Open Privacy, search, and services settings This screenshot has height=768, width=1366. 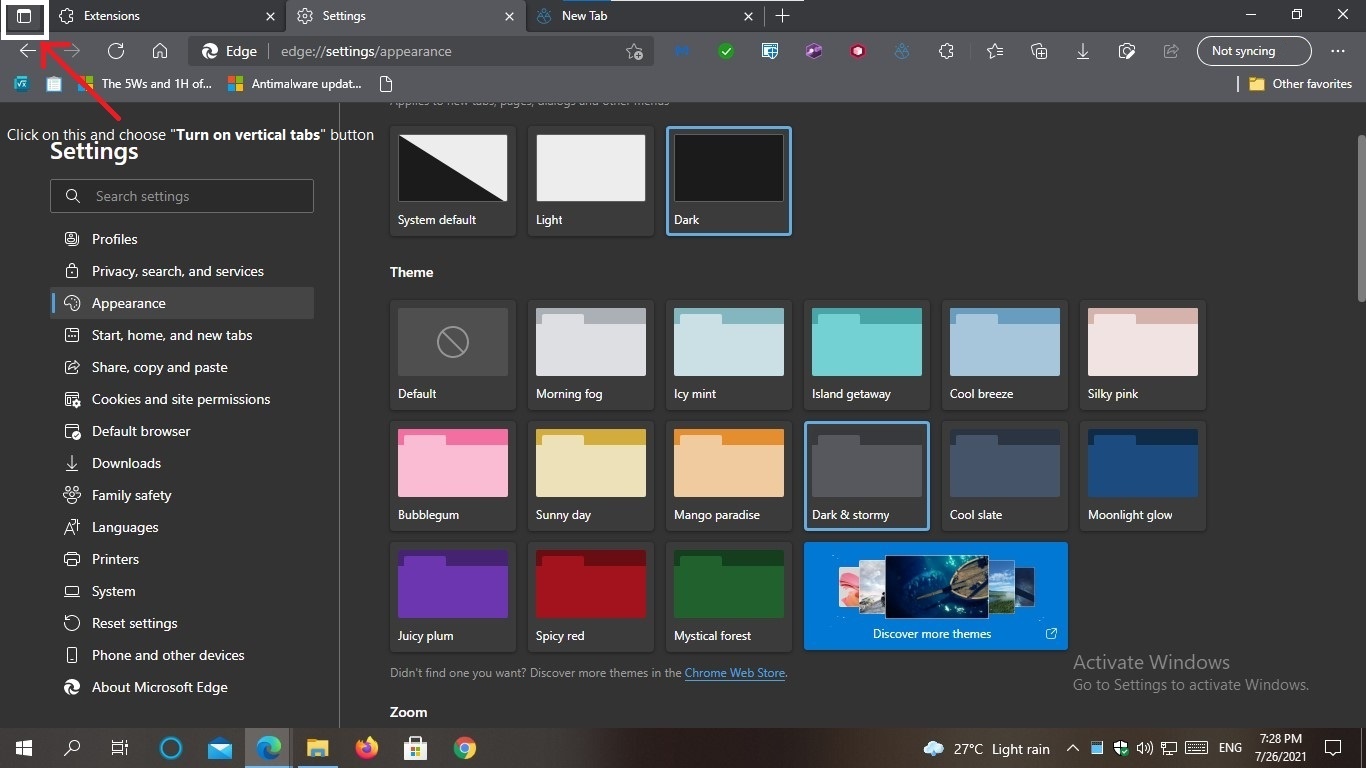[x=177, y=271]
